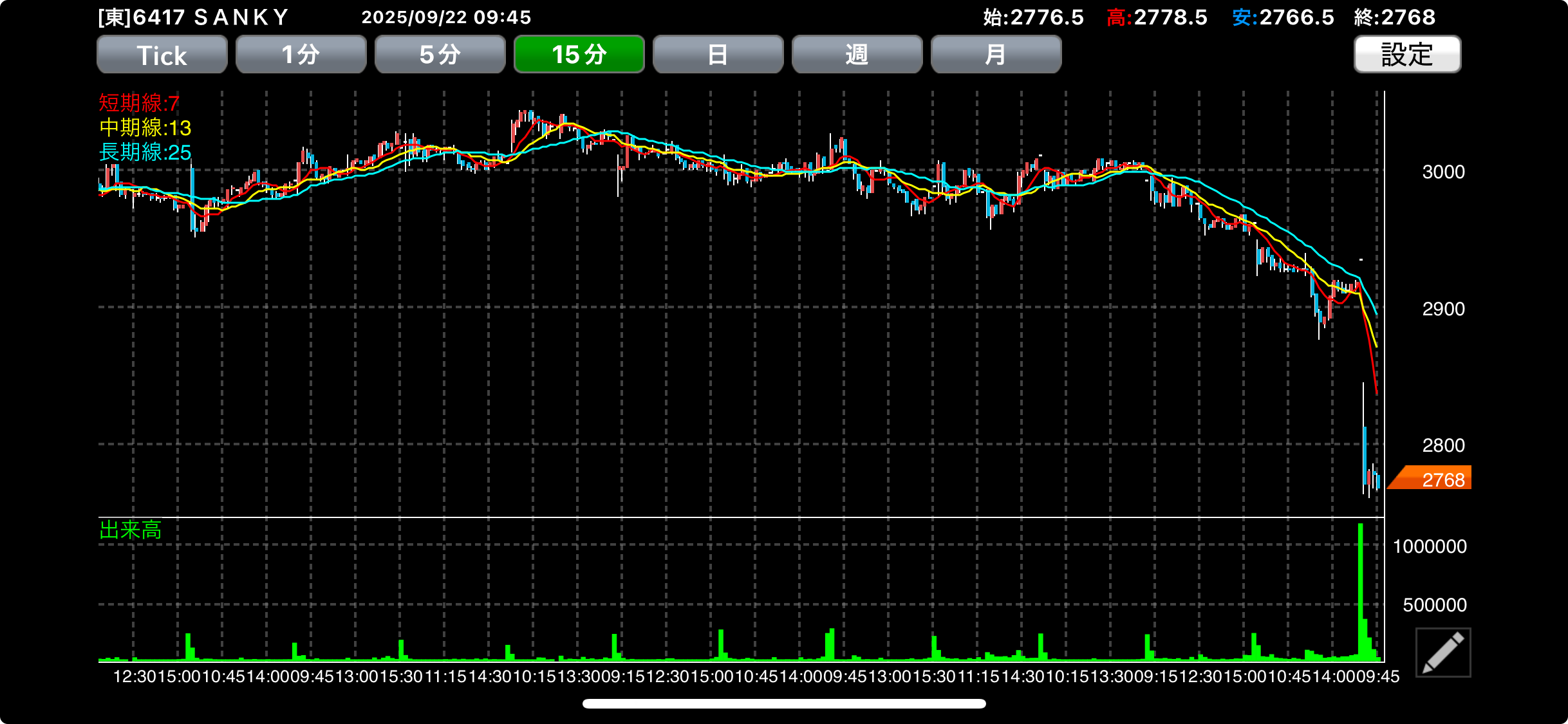Click the 短期線:7 legend label

(x=139, y=103)
